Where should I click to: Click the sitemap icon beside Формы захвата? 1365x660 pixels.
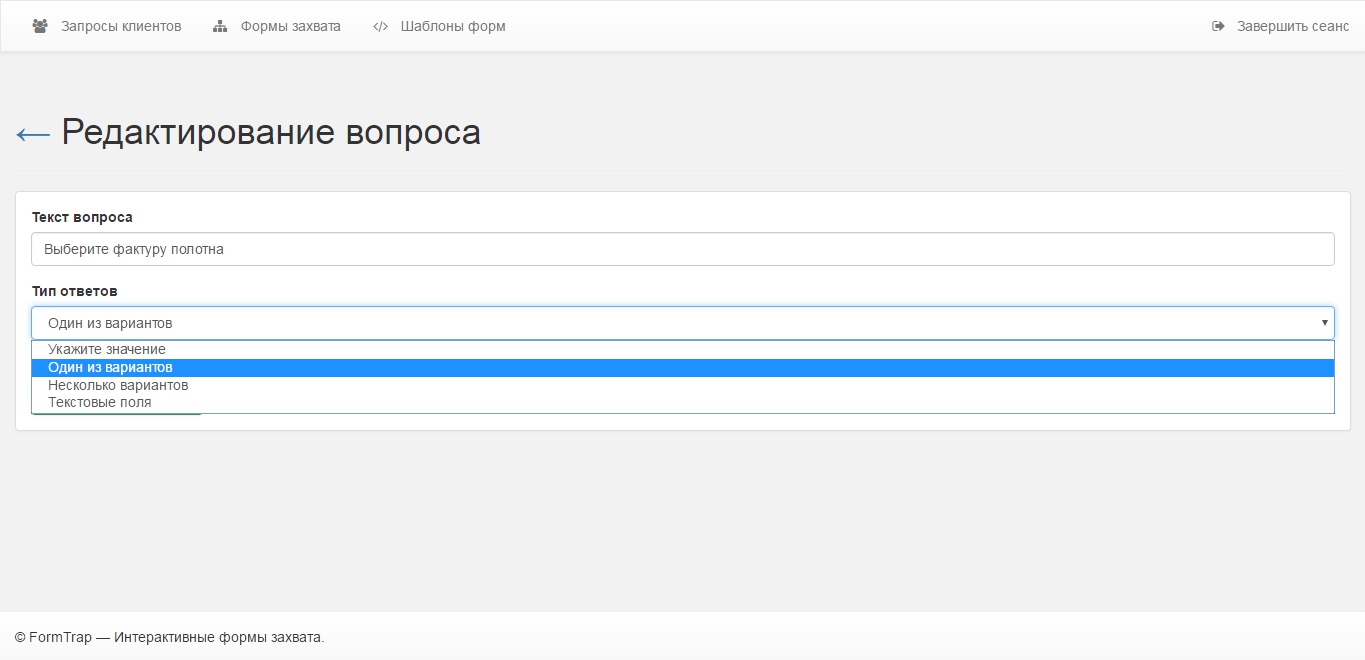coord(220,27)
